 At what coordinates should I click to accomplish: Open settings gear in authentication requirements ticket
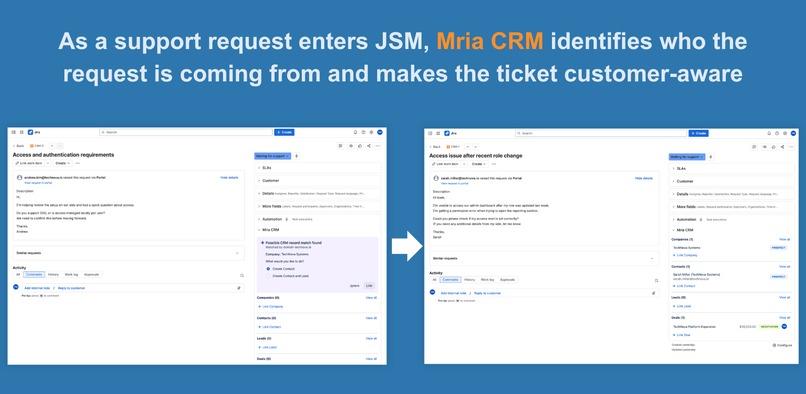point(371,132)
